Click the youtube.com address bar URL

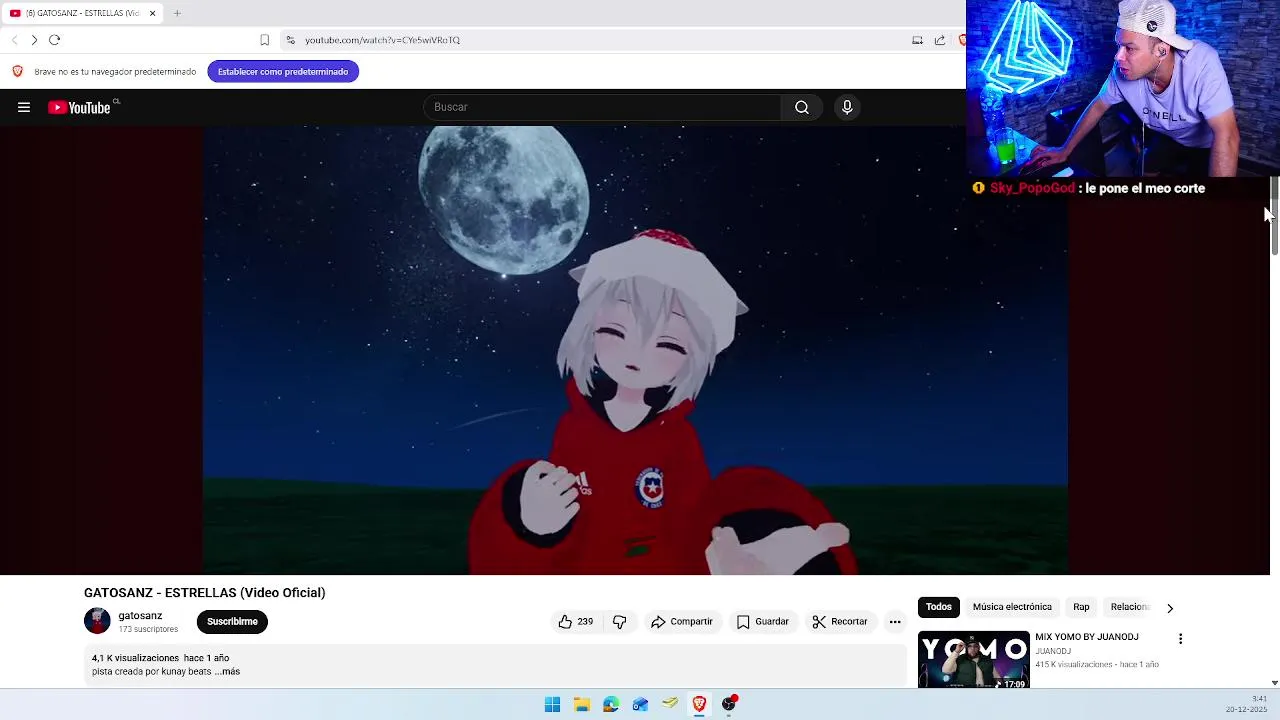(x=382, y=40)
